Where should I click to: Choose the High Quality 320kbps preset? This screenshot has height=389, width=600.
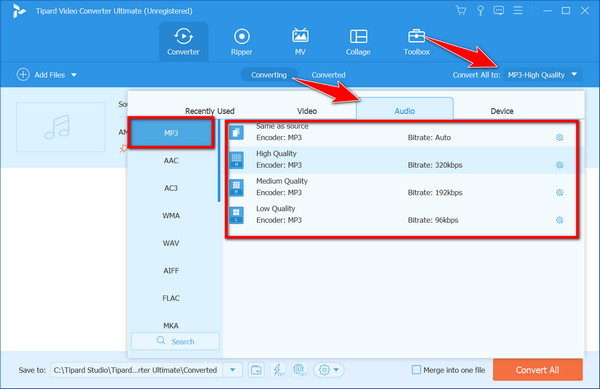click(402, 160)
